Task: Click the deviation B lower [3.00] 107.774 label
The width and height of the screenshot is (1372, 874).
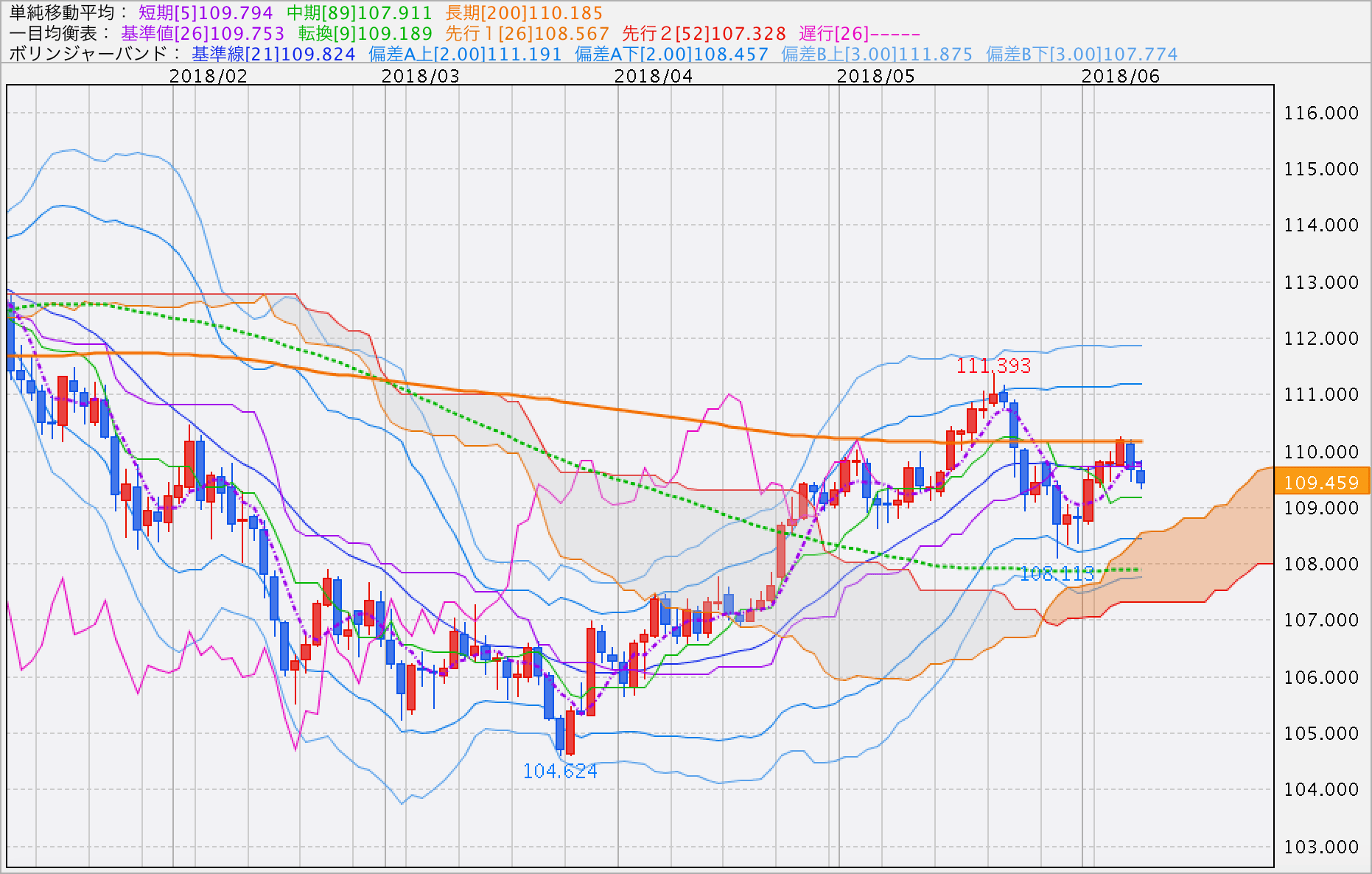Action: point(1082,55)
